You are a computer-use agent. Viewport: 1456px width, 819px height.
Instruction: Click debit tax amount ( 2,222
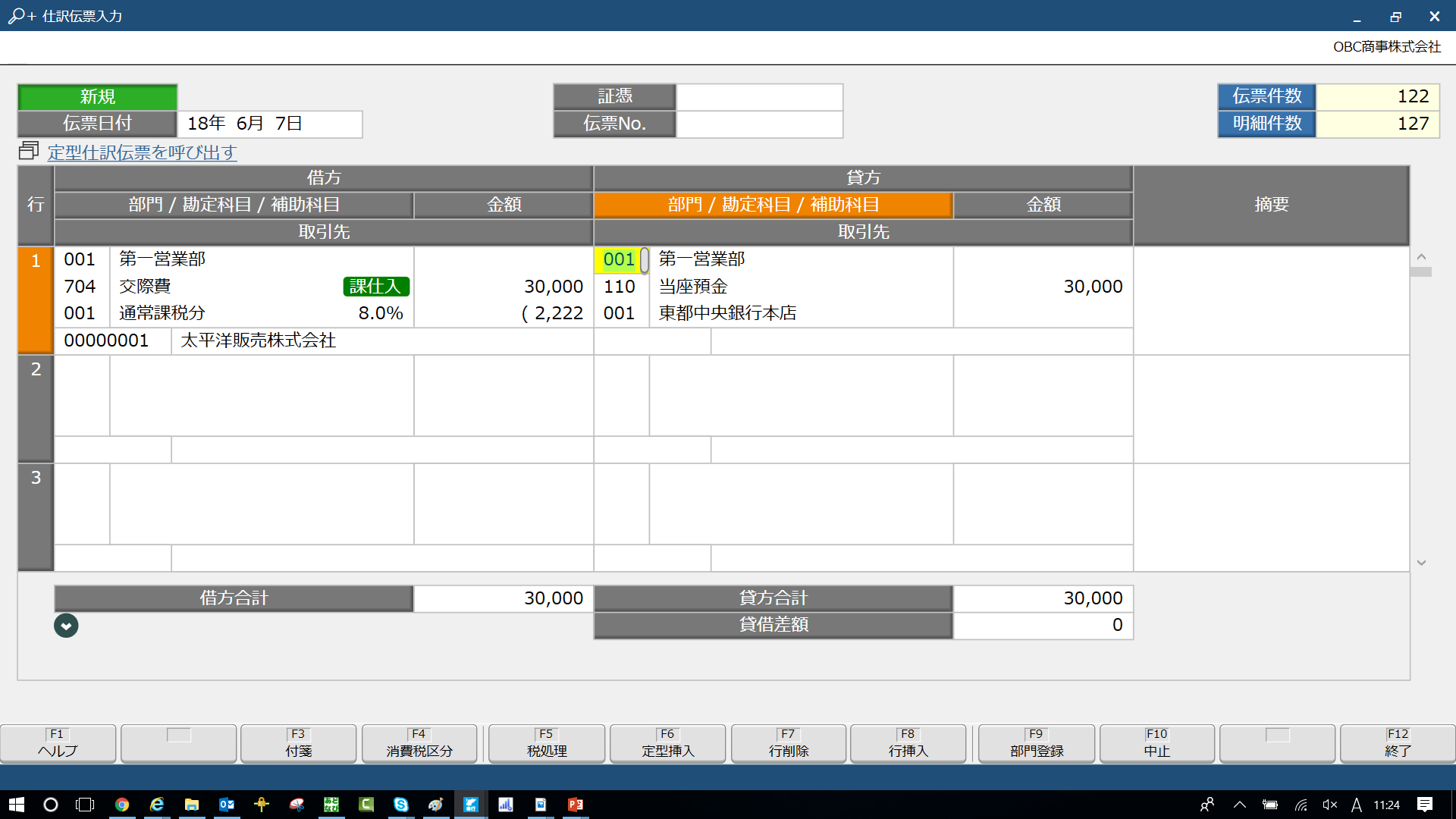click(x=553, y=313)
